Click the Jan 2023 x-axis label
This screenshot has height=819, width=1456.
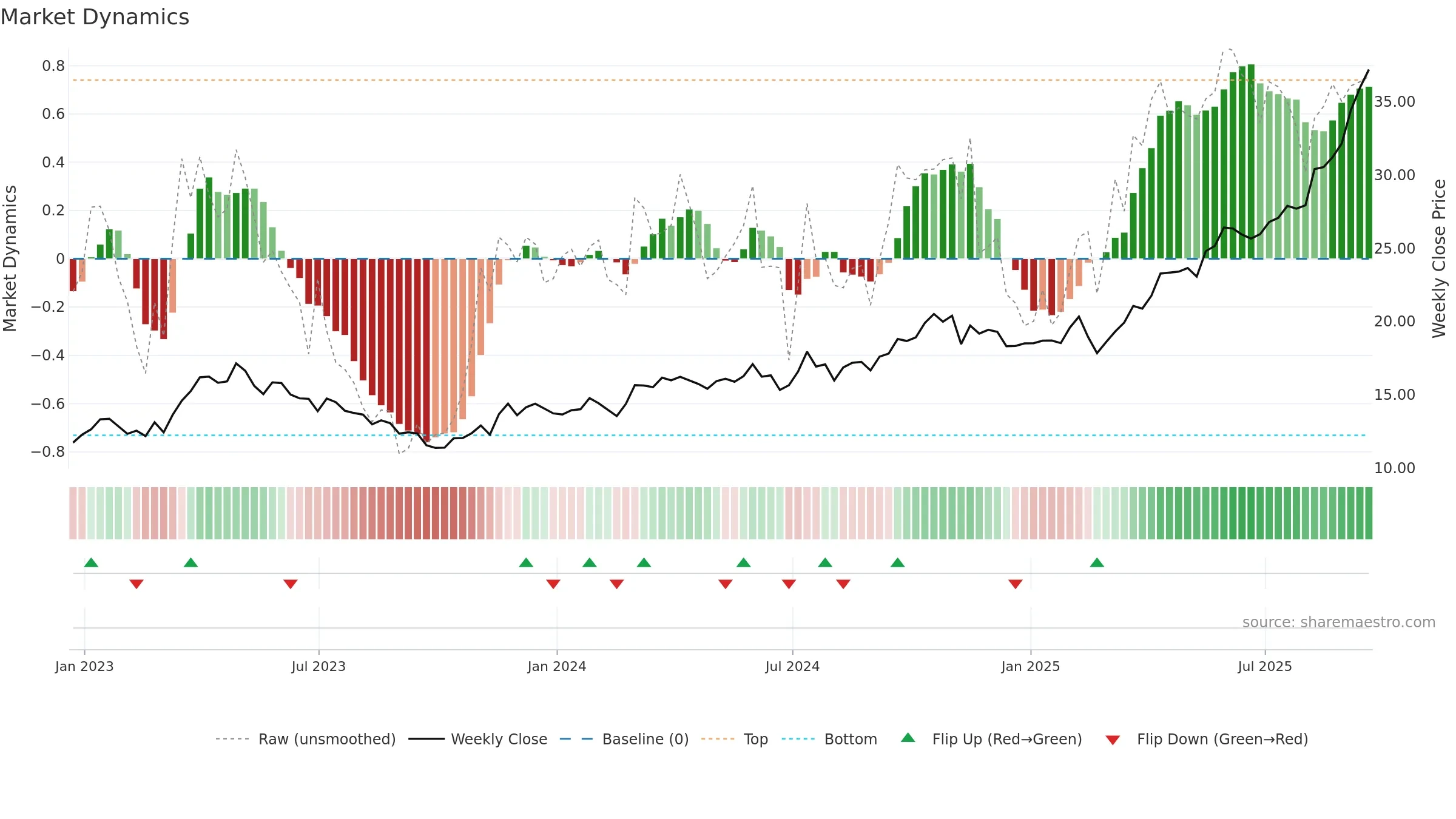(x=84, y=666)
